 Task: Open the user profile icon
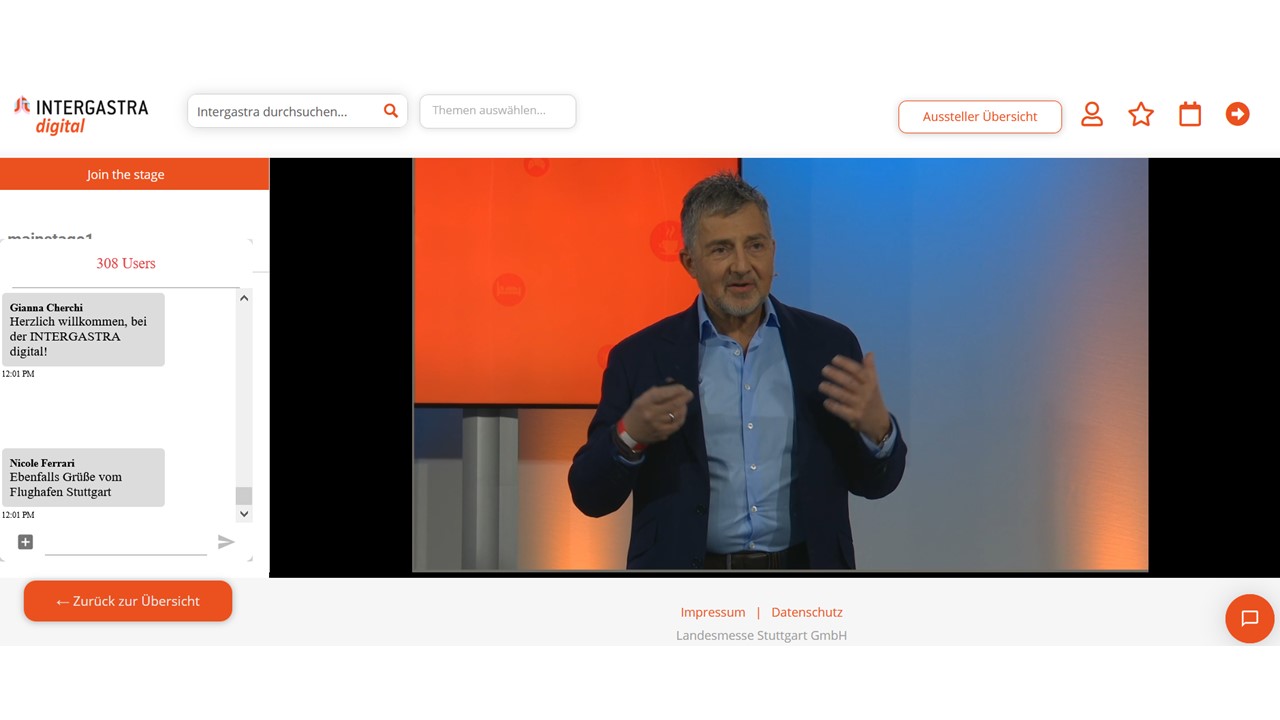point(1092,115)
